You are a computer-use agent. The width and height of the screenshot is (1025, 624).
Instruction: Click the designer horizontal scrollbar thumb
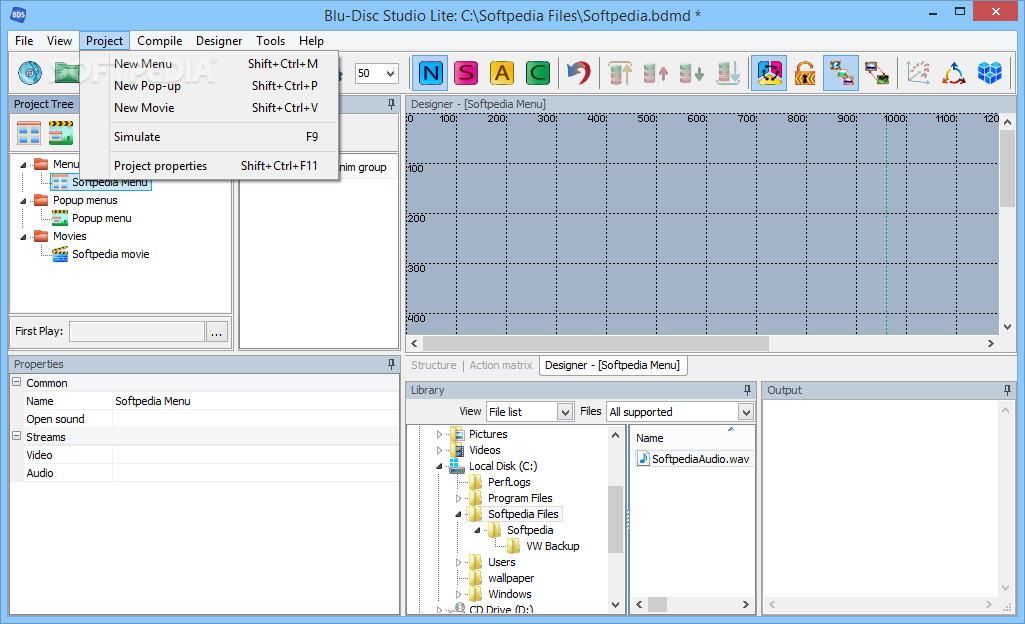click(x=596, y=343)
